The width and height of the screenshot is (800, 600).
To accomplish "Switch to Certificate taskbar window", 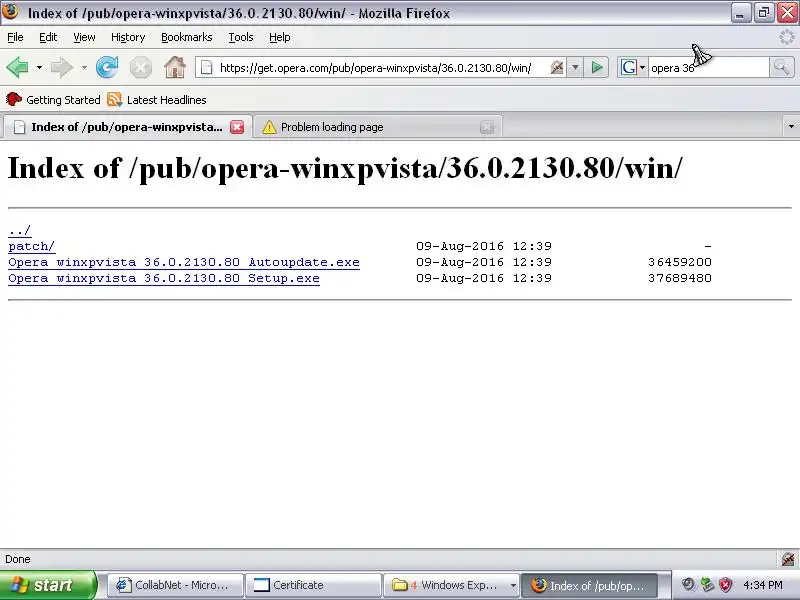I will 313,585.
